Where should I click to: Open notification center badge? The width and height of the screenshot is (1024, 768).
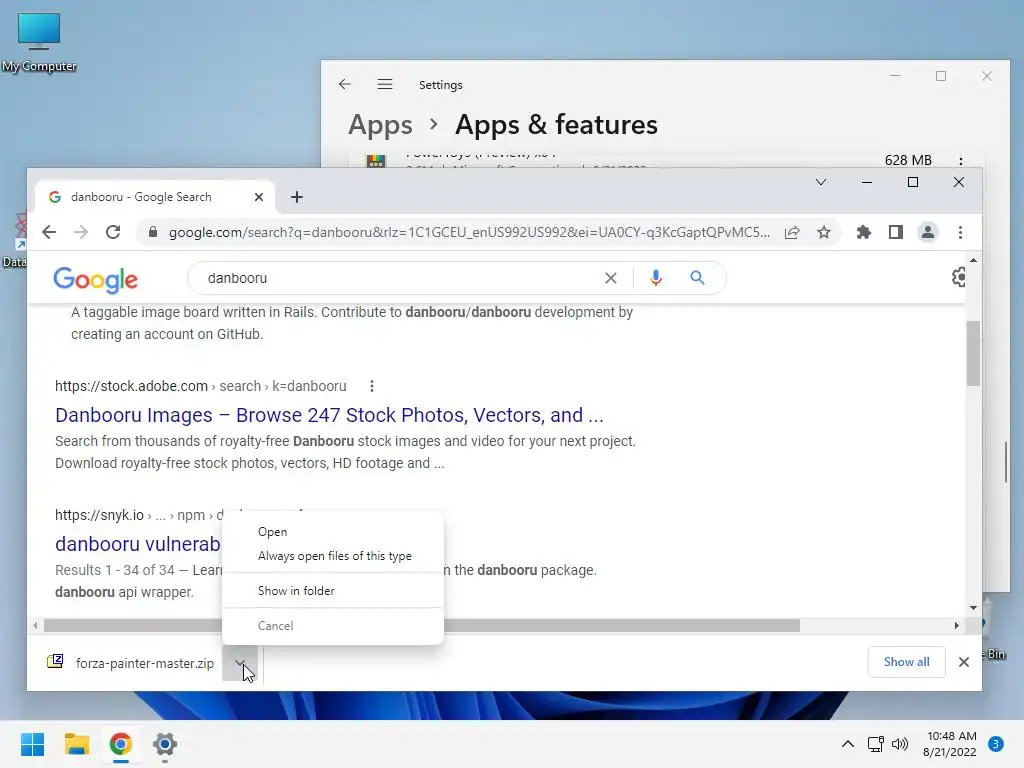(x=995, y=744)
